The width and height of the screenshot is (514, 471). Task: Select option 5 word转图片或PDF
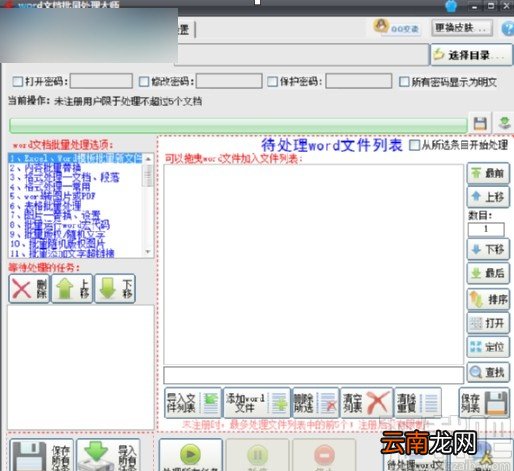pos(53,196)
